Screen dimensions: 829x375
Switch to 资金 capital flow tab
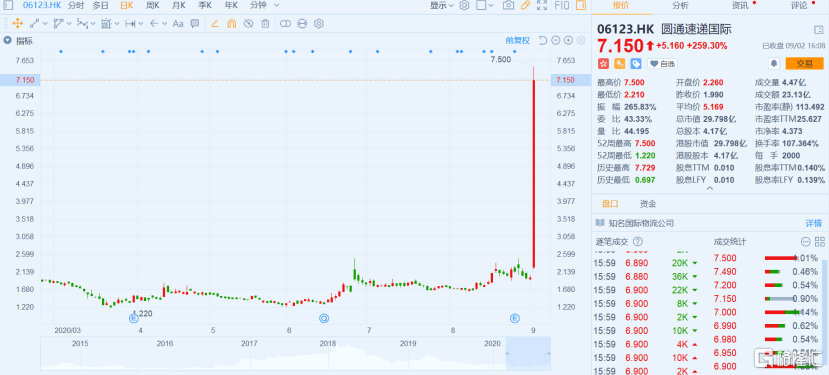tap(648, 204)
